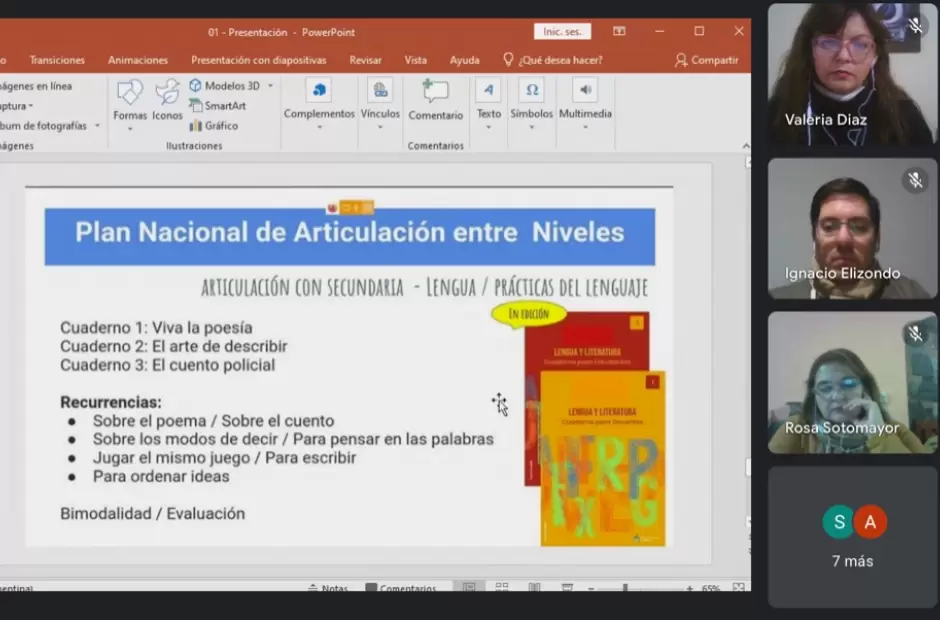Click Valeria Diaz's muted microphone icon
Viewport: 940px width, 620px height.
pos(914,25)
